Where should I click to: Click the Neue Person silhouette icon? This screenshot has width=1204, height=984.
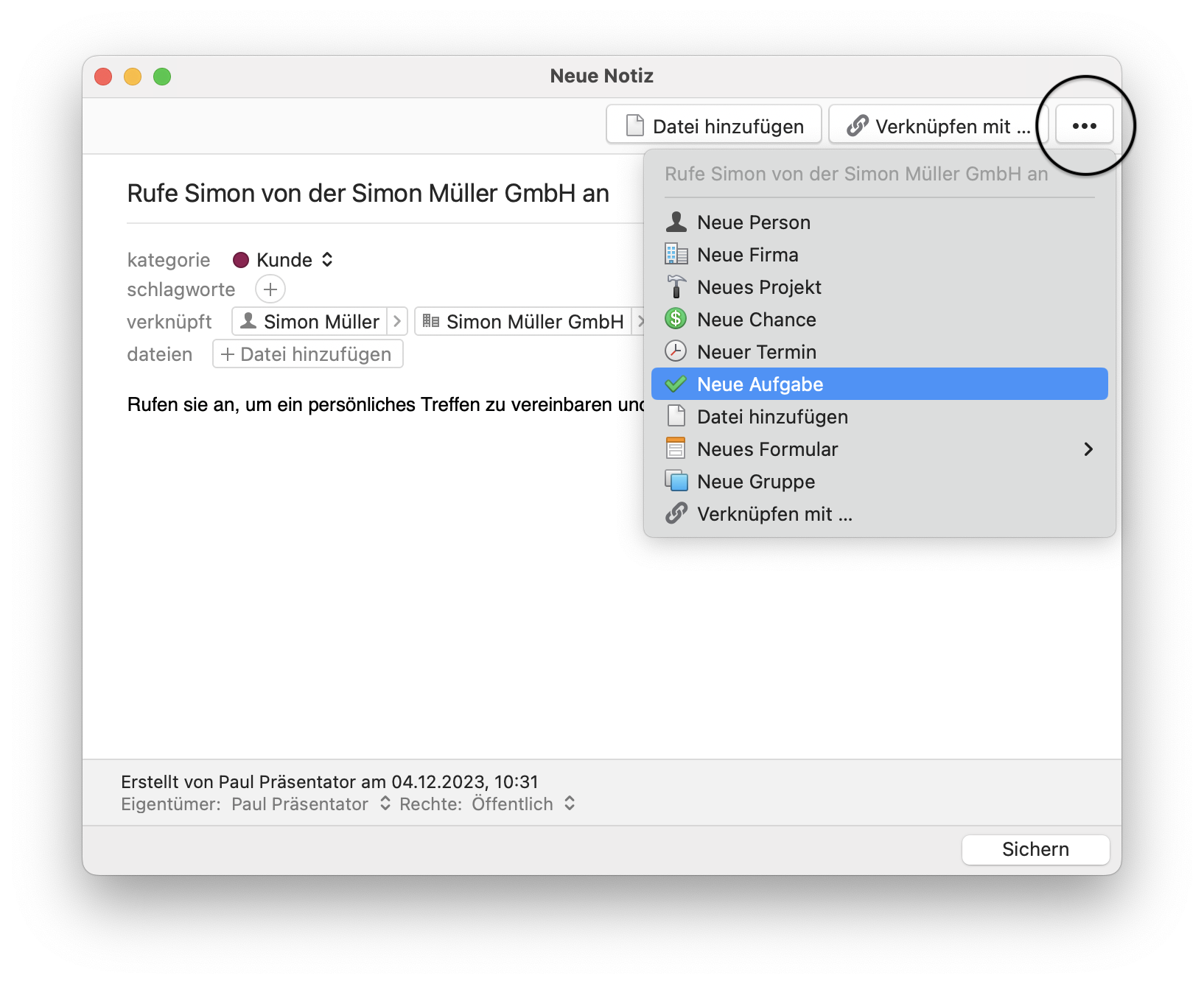point(676,222)
